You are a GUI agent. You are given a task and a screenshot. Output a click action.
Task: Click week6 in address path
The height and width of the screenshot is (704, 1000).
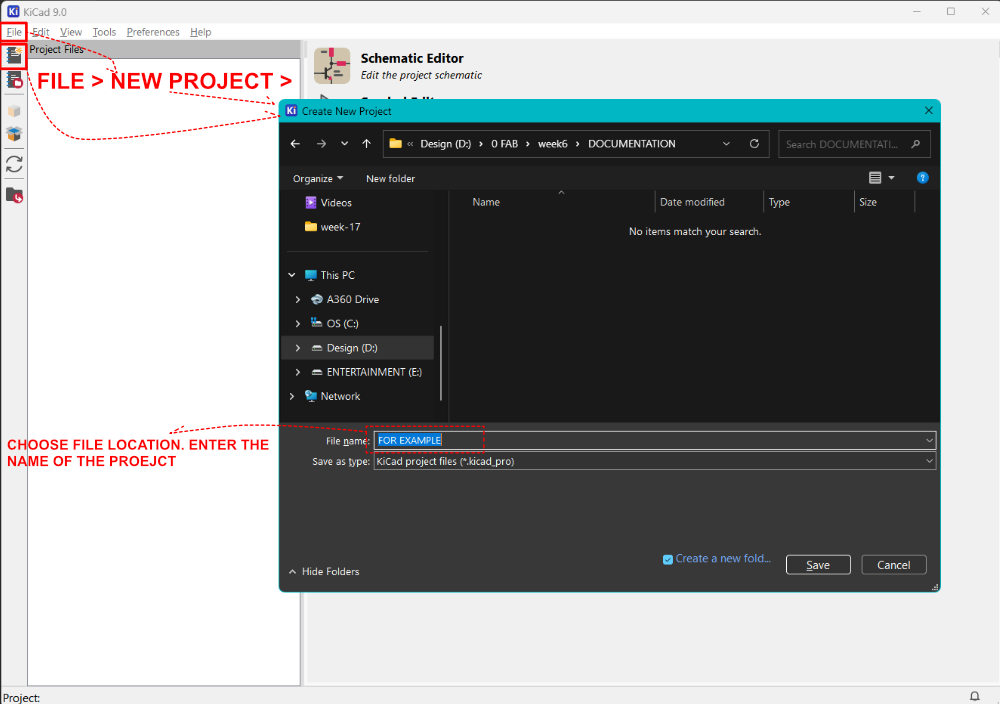click(x=552, y=144)
